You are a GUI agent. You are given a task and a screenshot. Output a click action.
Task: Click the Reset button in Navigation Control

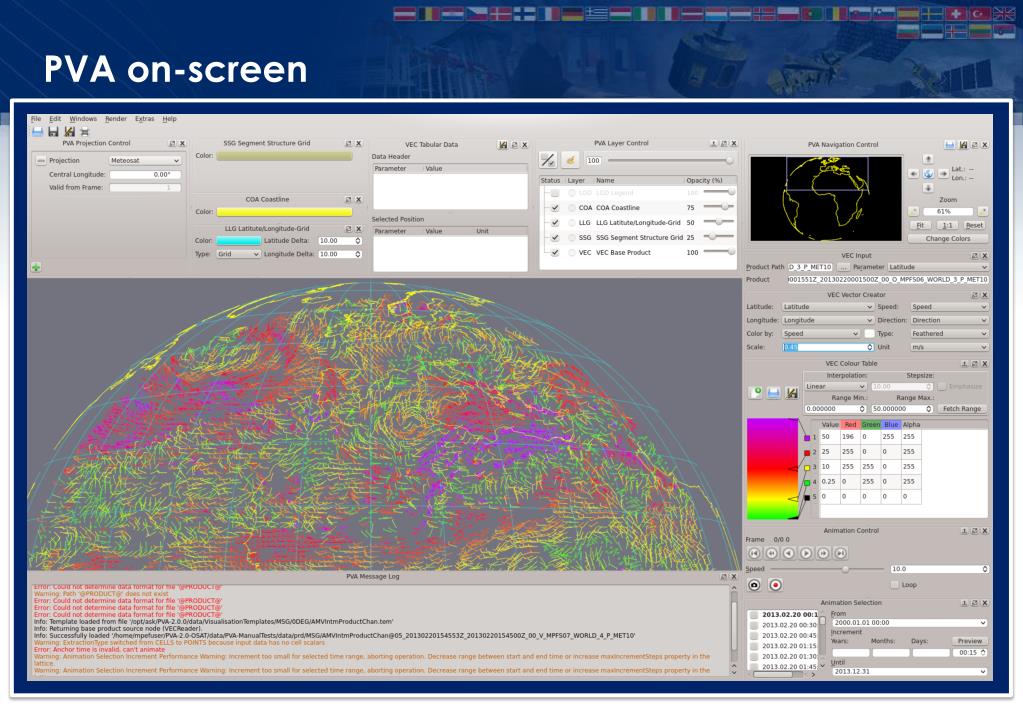[974, 225]
